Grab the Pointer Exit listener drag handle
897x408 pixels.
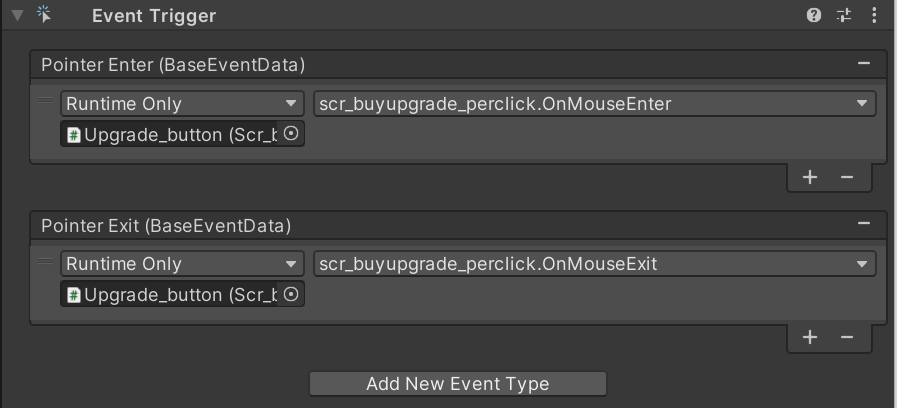tap(45, 262)
